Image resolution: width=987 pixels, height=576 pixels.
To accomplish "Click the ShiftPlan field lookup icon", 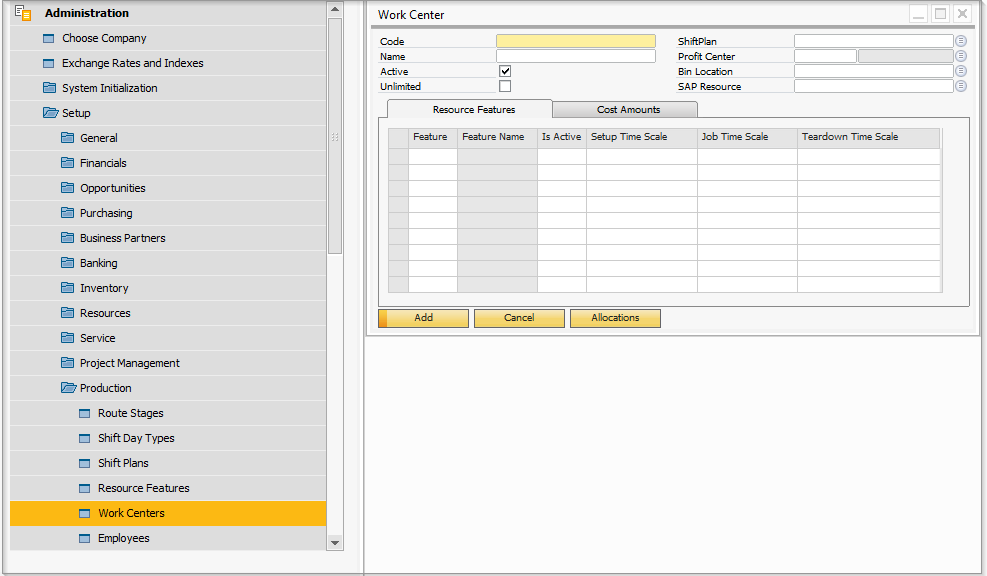I will point(961,41).
